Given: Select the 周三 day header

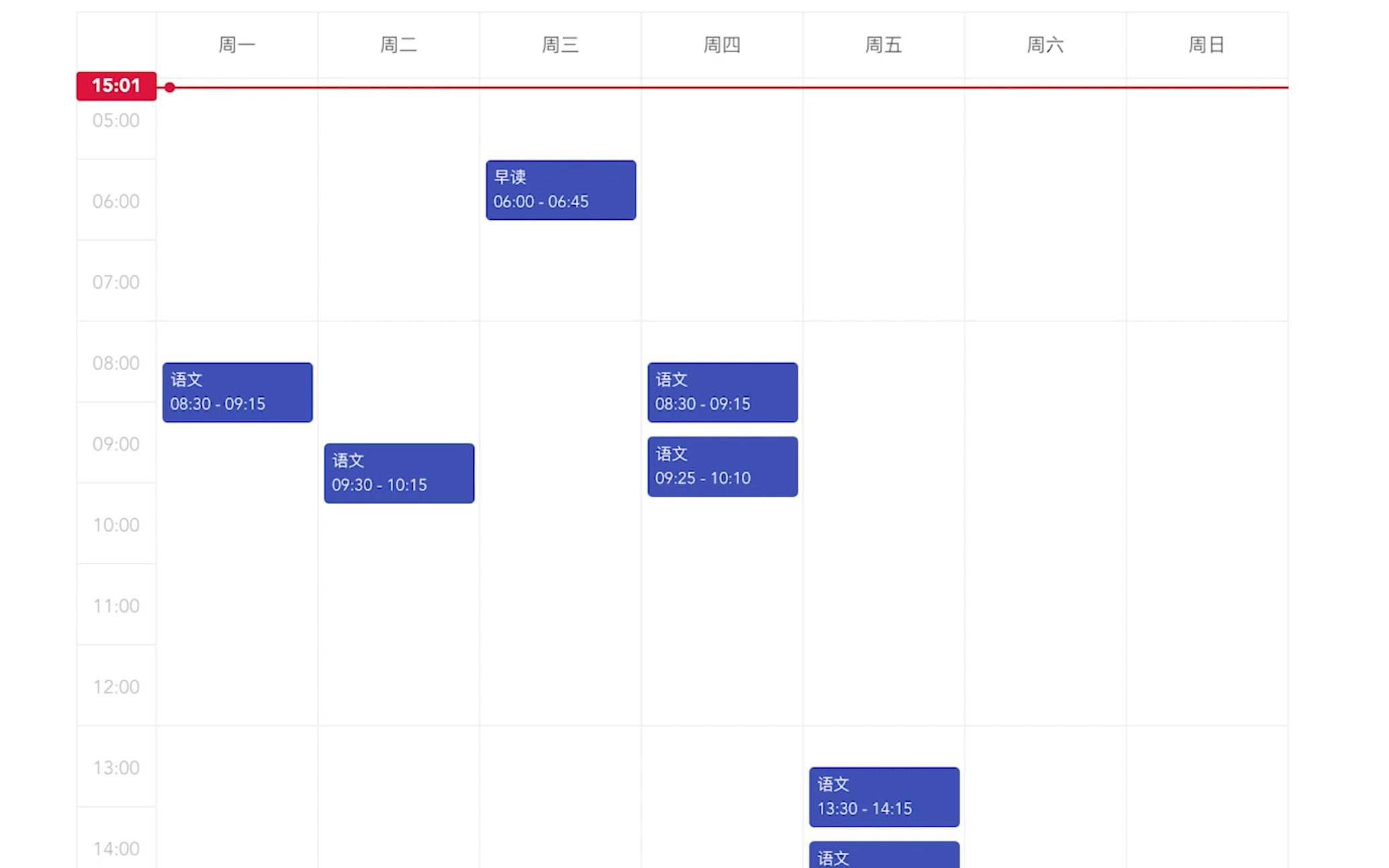Looking at the screenshot, I should 560,45.
